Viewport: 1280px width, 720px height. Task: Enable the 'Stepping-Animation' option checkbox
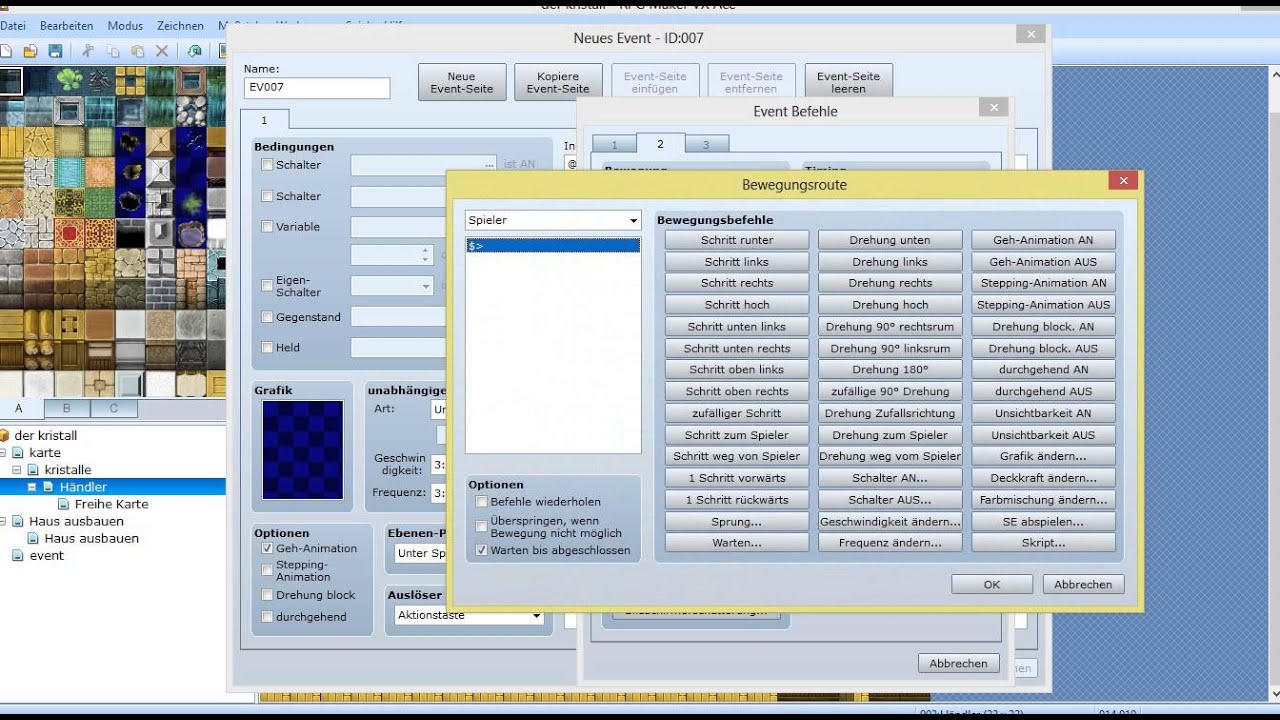(x=267, y=570)
